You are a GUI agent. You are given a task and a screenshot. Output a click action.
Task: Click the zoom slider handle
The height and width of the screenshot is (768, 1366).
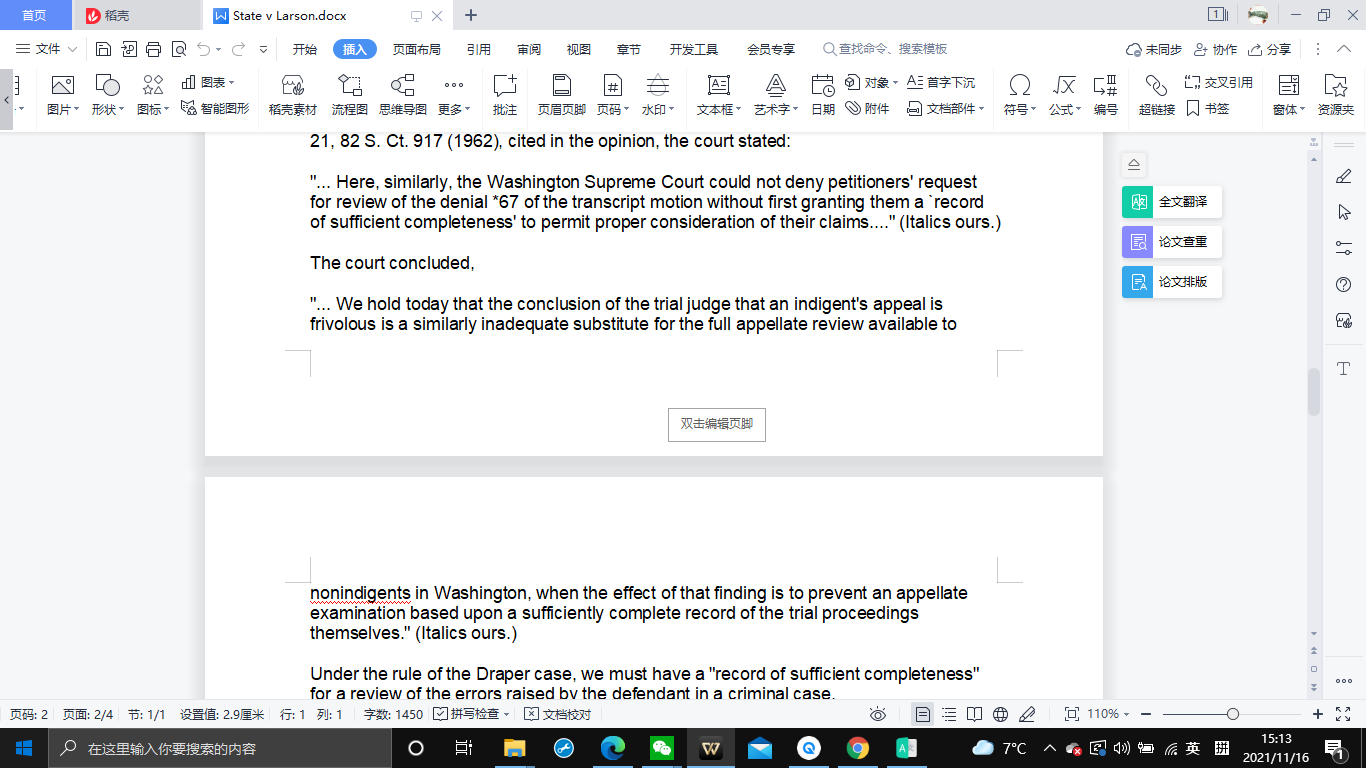click(x=1232, y=714)
